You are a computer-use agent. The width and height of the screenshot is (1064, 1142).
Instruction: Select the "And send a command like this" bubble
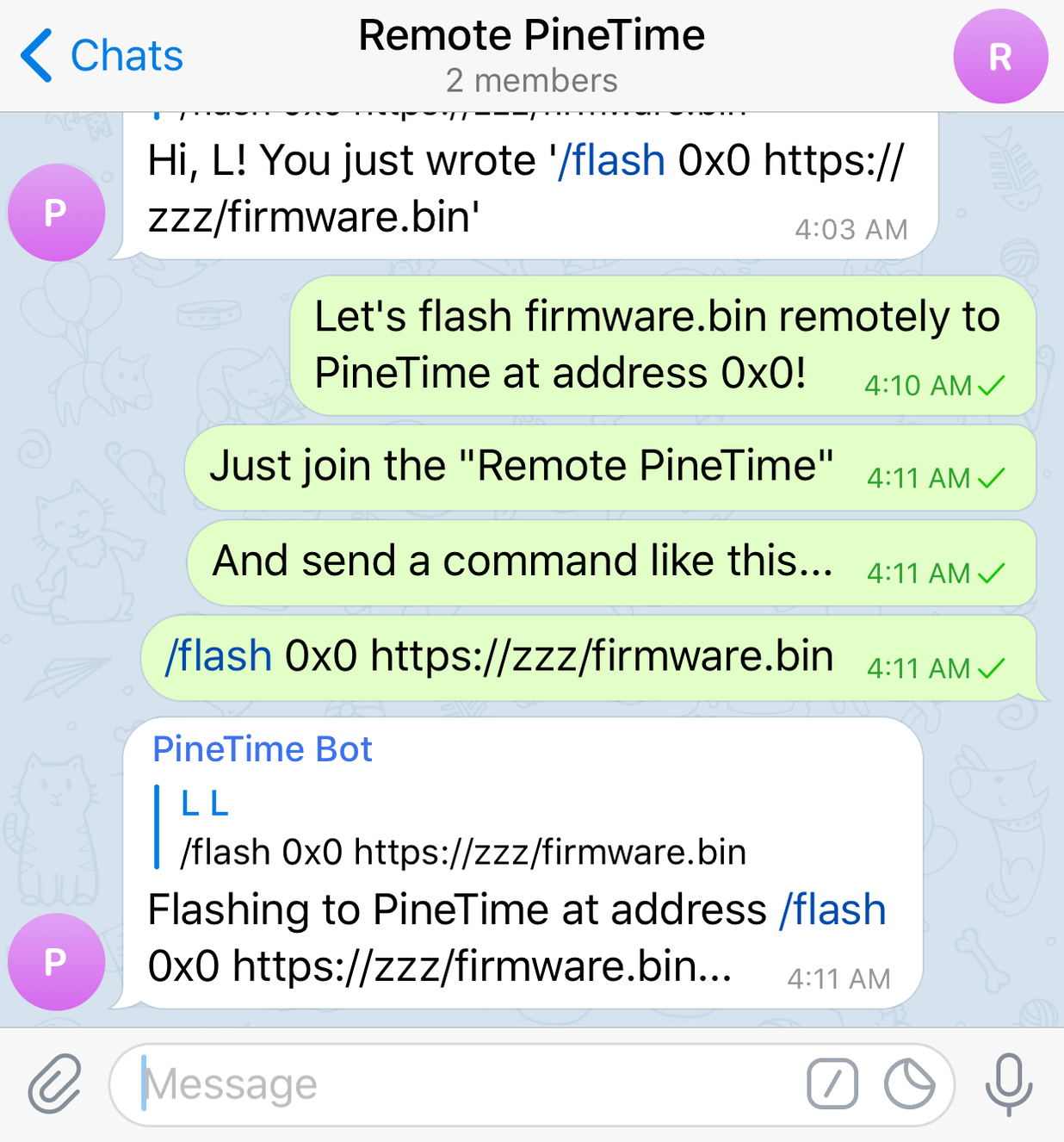point(611,562)
